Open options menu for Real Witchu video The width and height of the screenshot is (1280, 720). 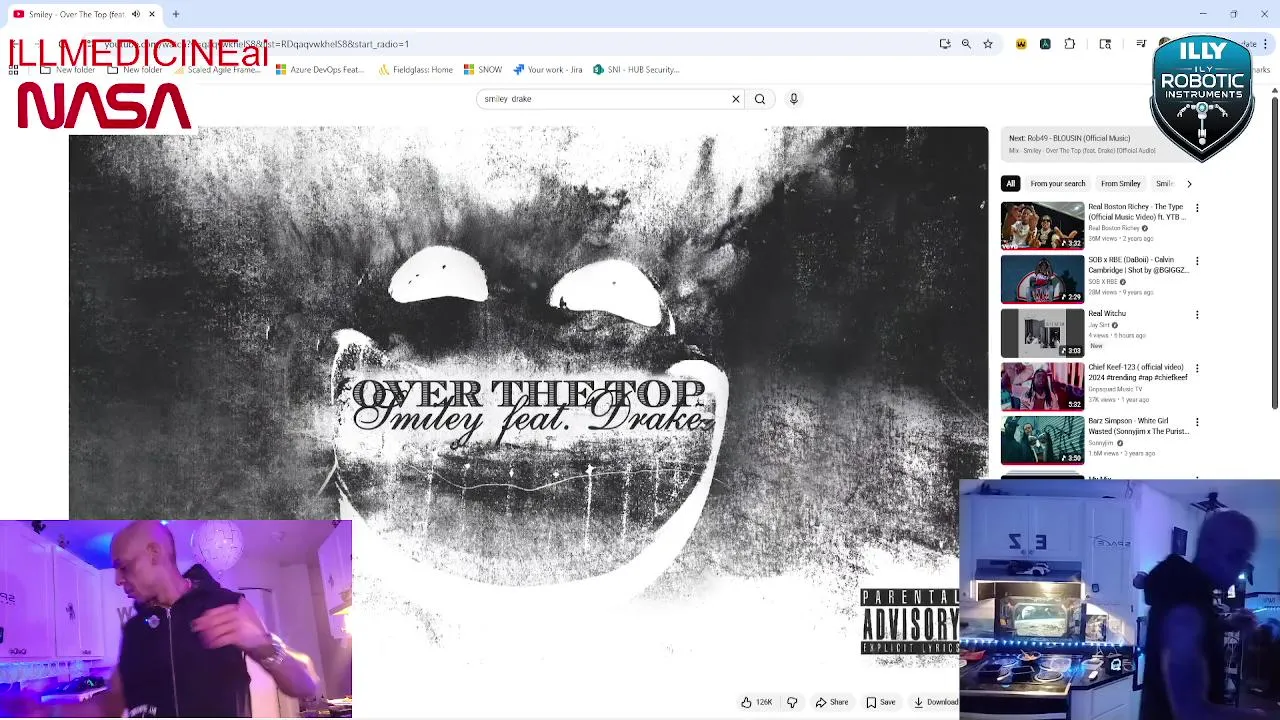click(1197, 315)
